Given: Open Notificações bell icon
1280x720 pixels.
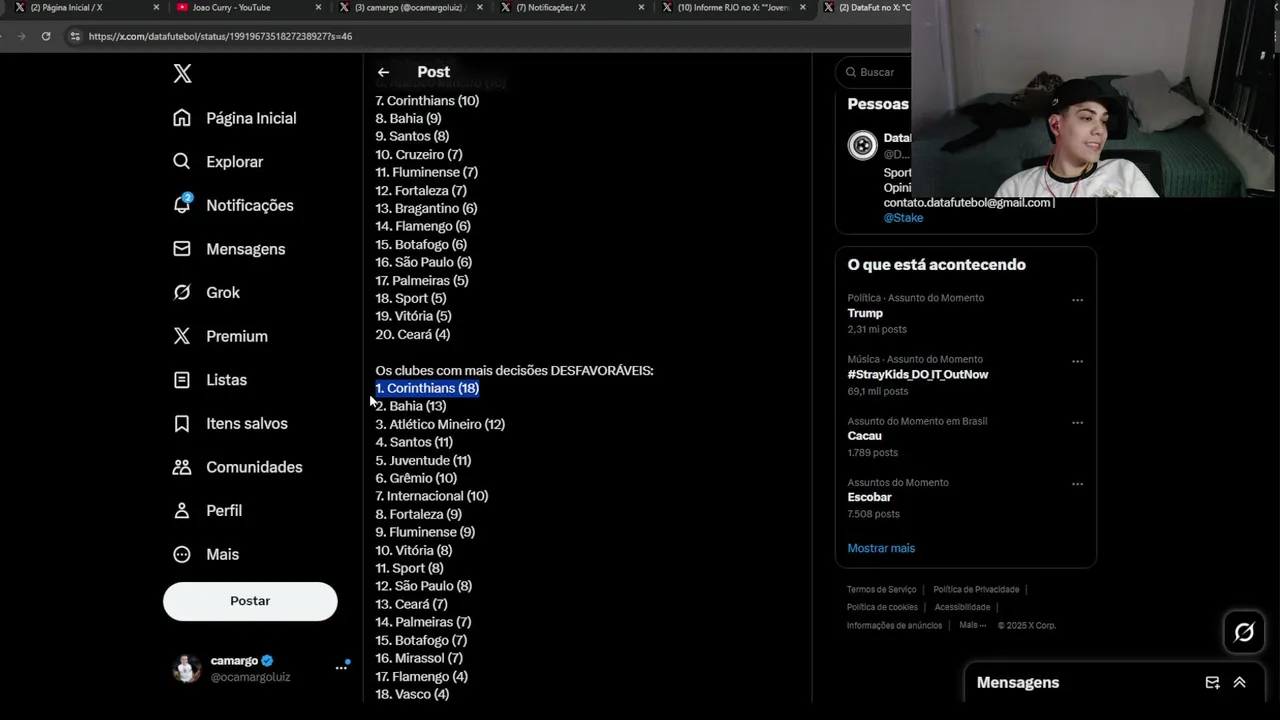Looking at the screenshot, I should coord(182,204).
